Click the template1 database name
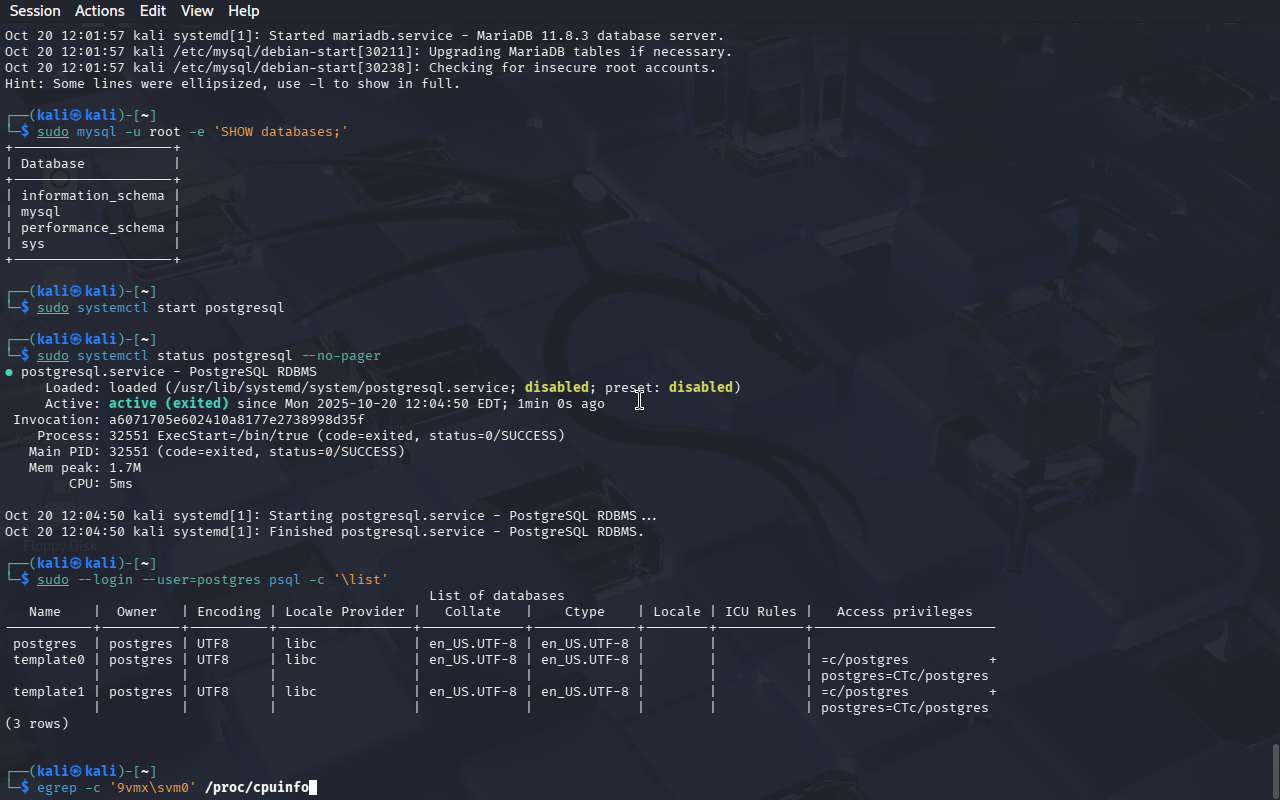The image size is (1280, 800). (49, 692)
